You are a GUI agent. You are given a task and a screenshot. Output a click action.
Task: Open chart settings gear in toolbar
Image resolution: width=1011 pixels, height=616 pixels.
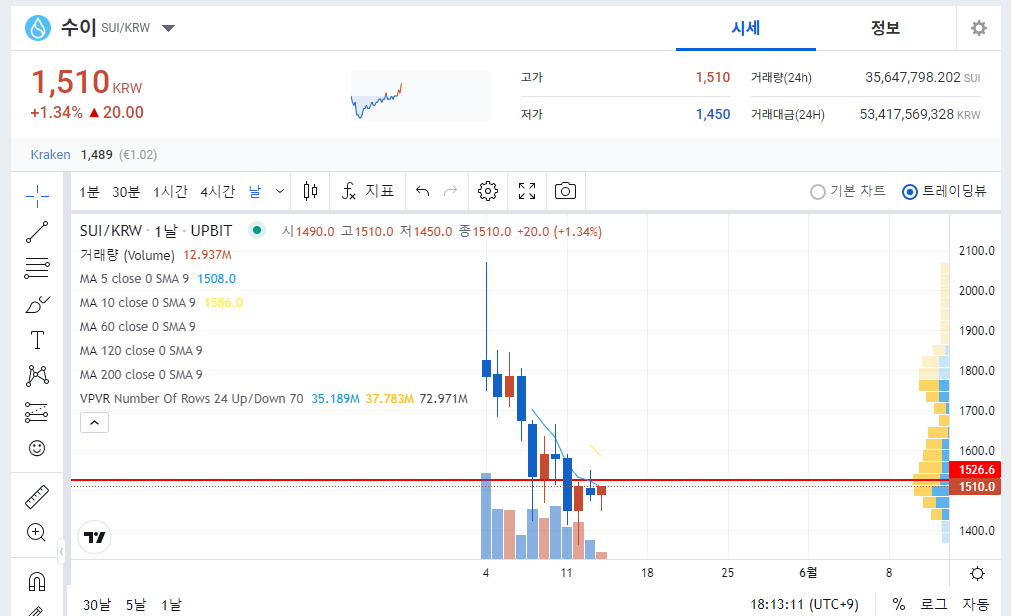click(488, 191)
